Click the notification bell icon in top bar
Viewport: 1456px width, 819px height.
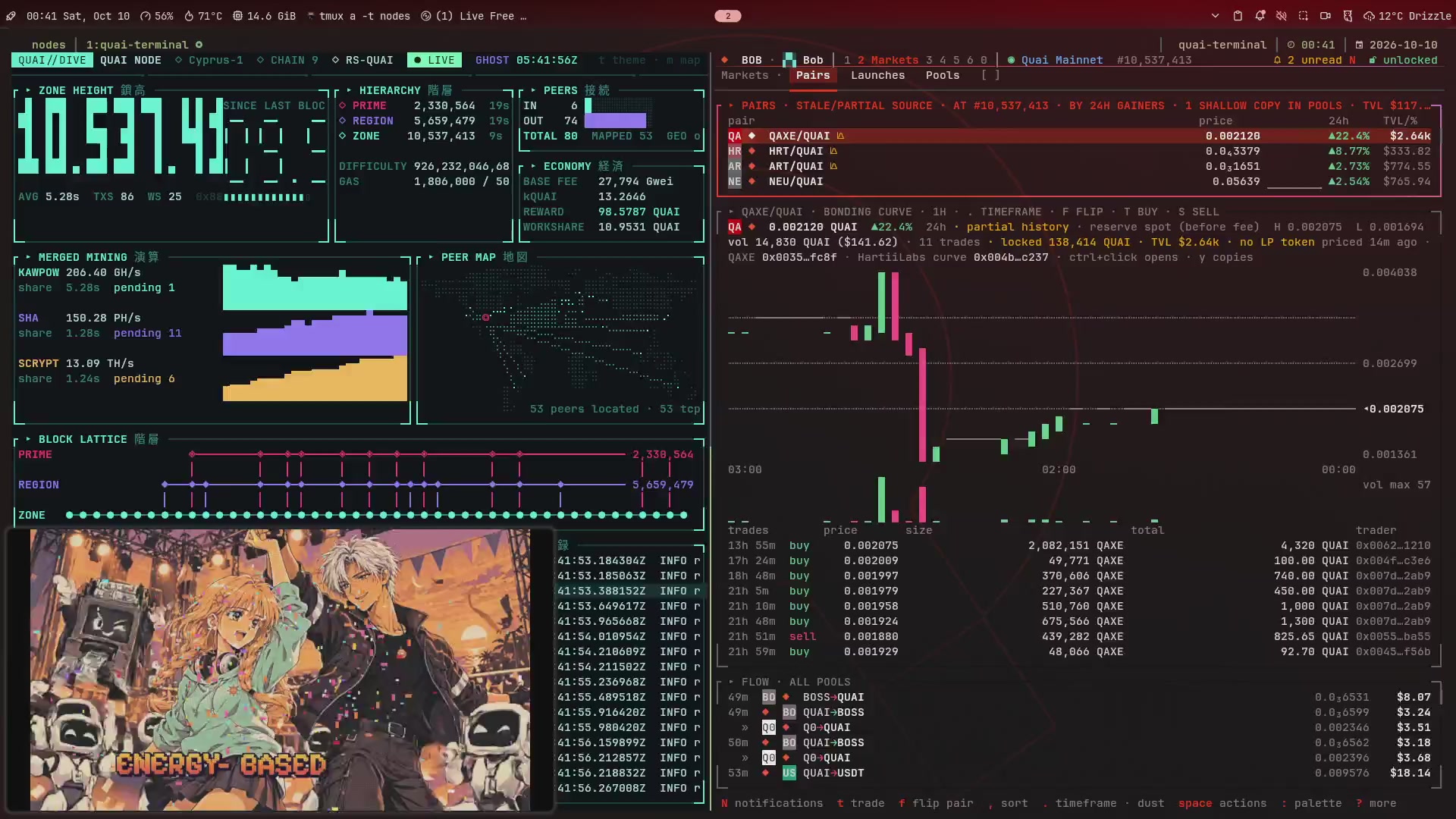[1260, 16]
